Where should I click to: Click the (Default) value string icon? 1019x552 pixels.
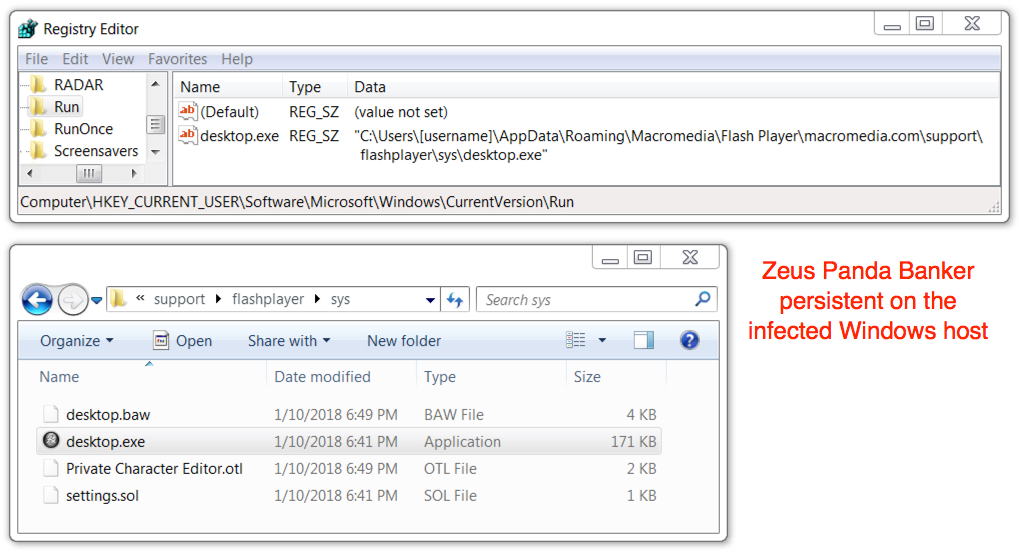(x=188, y=111)
